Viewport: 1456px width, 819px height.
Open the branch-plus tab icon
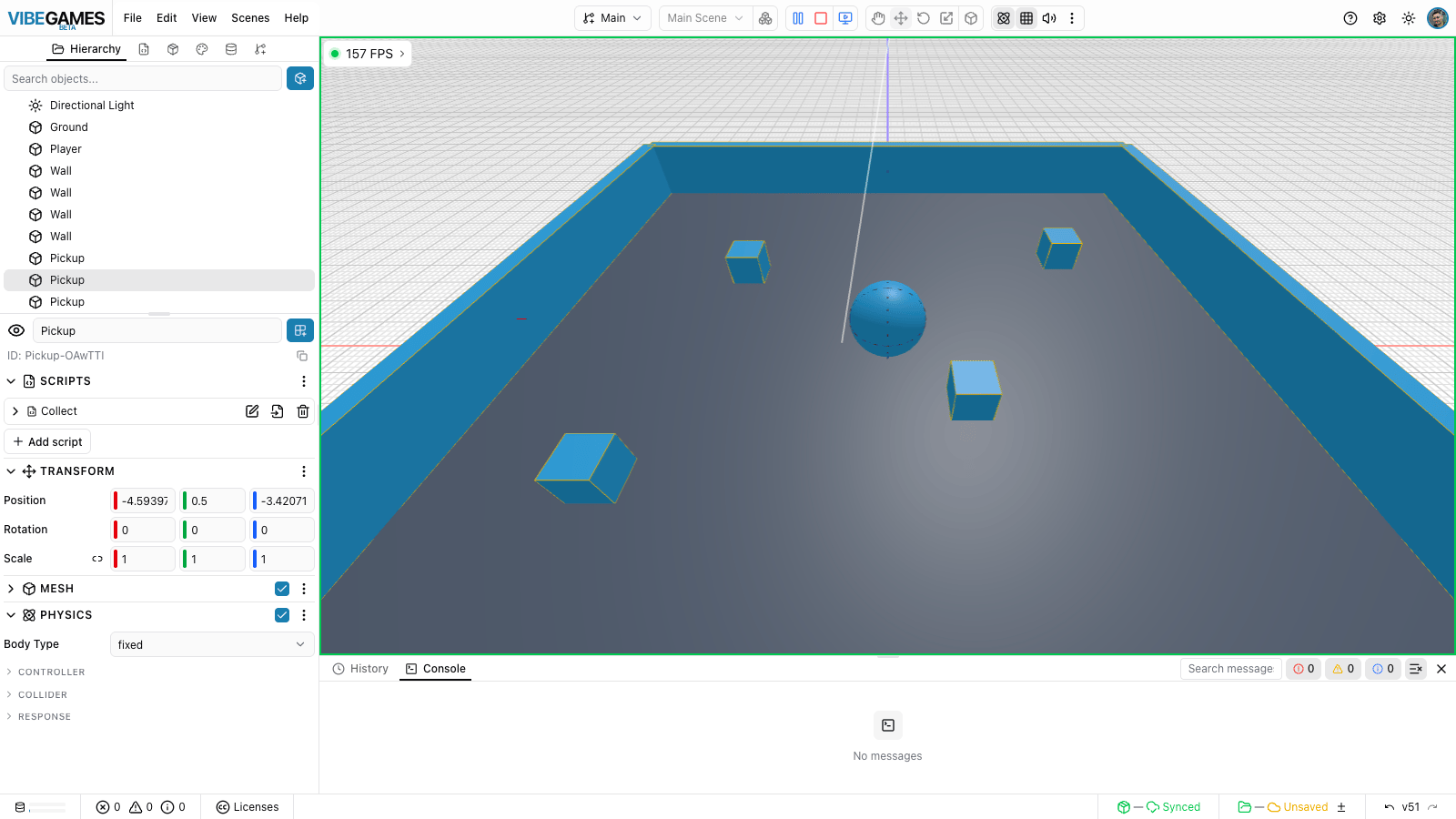[x=260, y=49]
